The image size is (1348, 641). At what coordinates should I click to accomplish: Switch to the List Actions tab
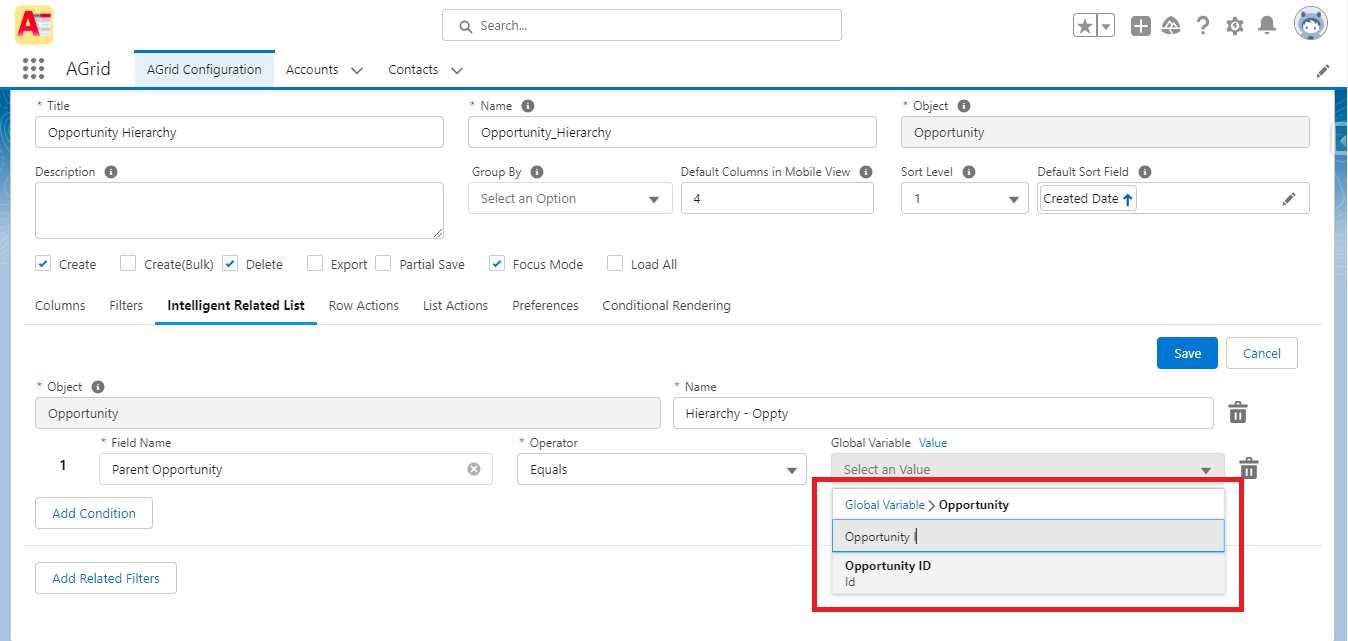point(455,306)
